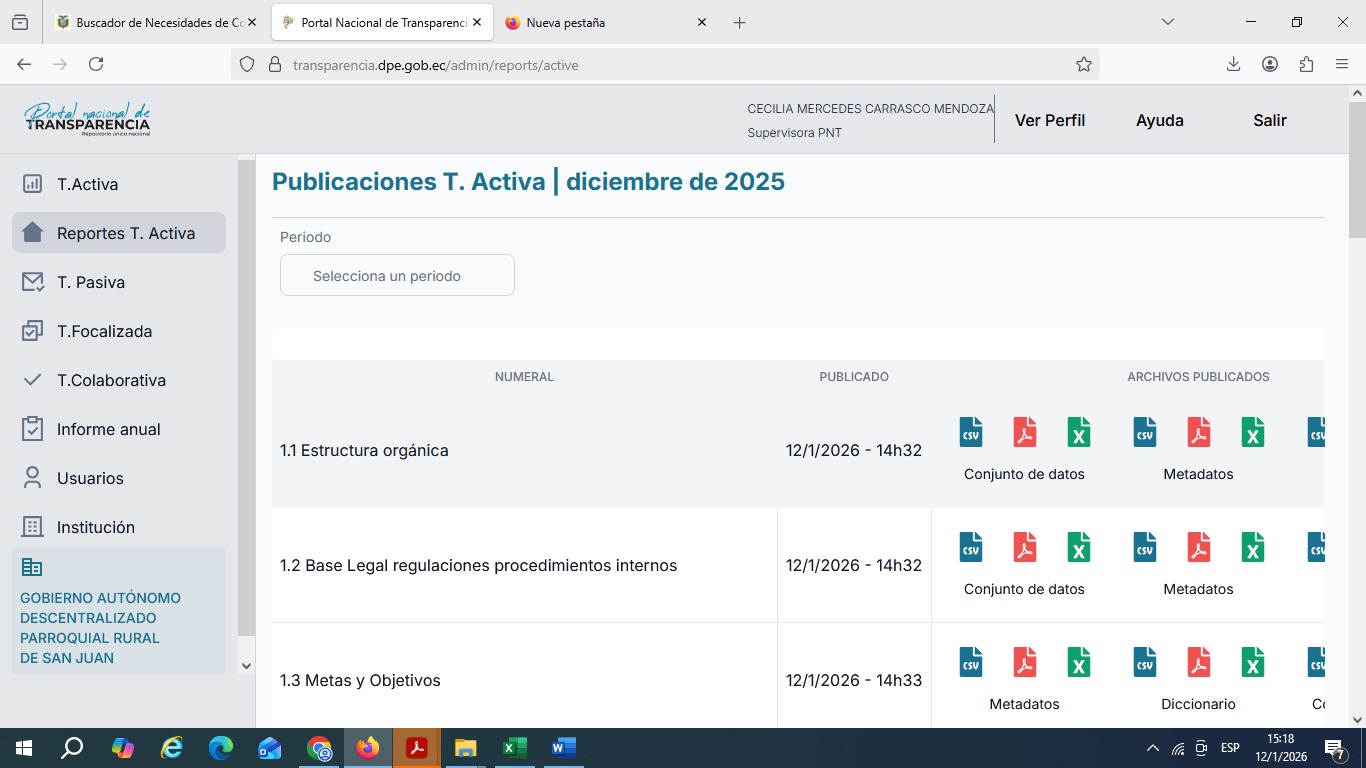Bookmark this page with the star icon
This screenshot has width=1366, height=768.
click(x=1083, y=65)
